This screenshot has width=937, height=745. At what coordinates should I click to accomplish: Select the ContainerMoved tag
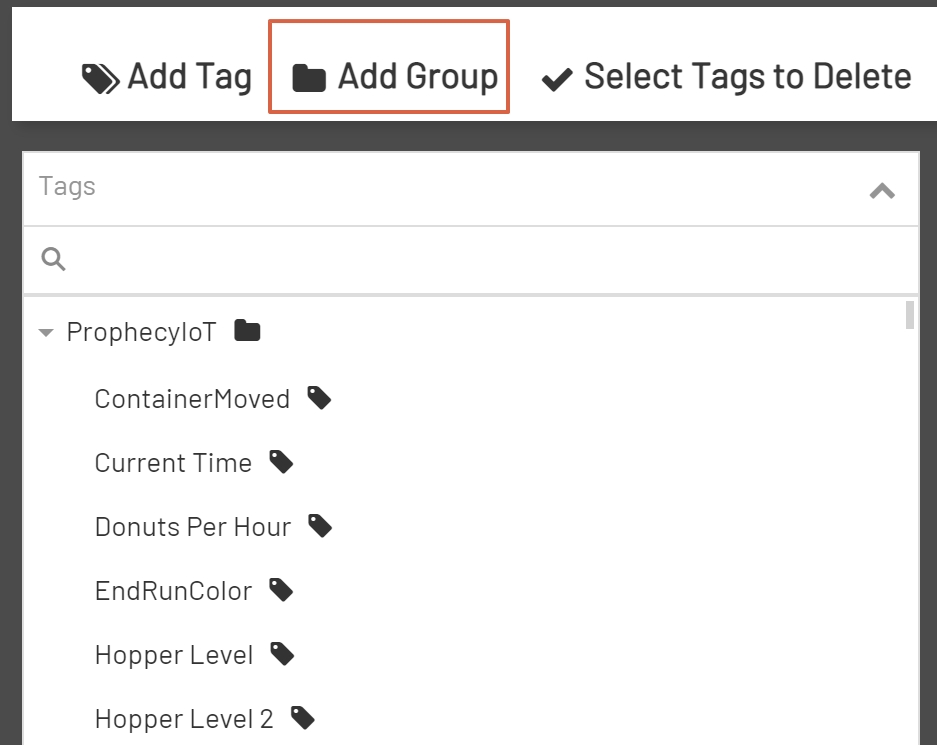pos(191,397)
